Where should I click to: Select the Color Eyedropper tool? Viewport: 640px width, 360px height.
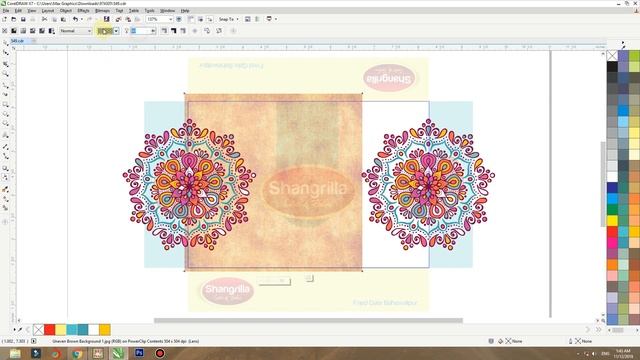tap(5, 189)
